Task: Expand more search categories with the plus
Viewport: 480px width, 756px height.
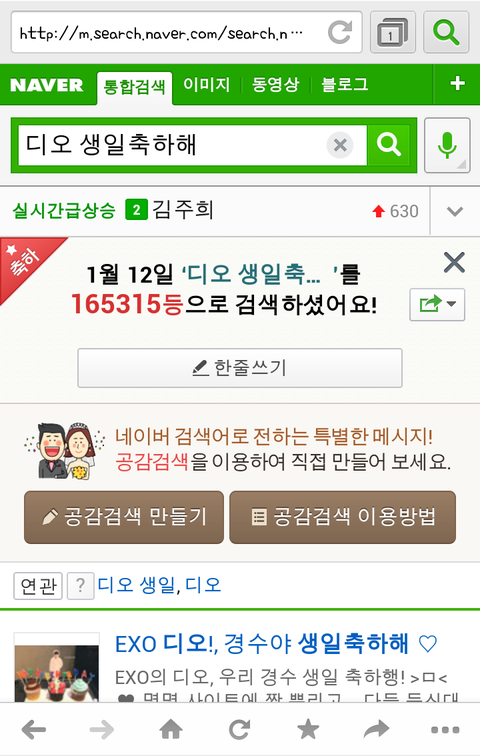Action: click(x=457, y=83)
